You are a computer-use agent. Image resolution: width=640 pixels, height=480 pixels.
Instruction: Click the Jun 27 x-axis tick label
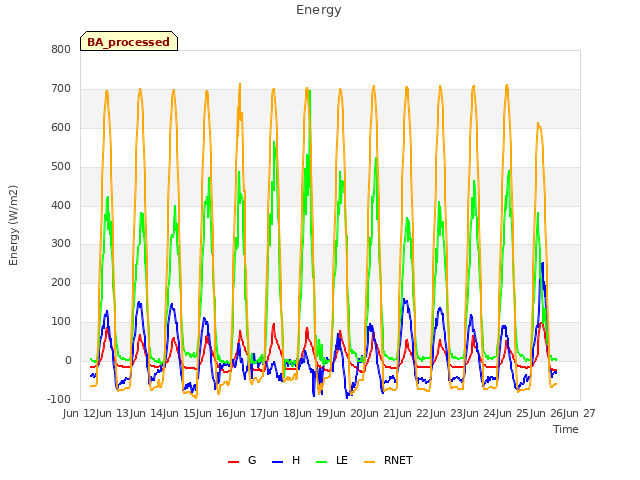(x=580, y=413)
